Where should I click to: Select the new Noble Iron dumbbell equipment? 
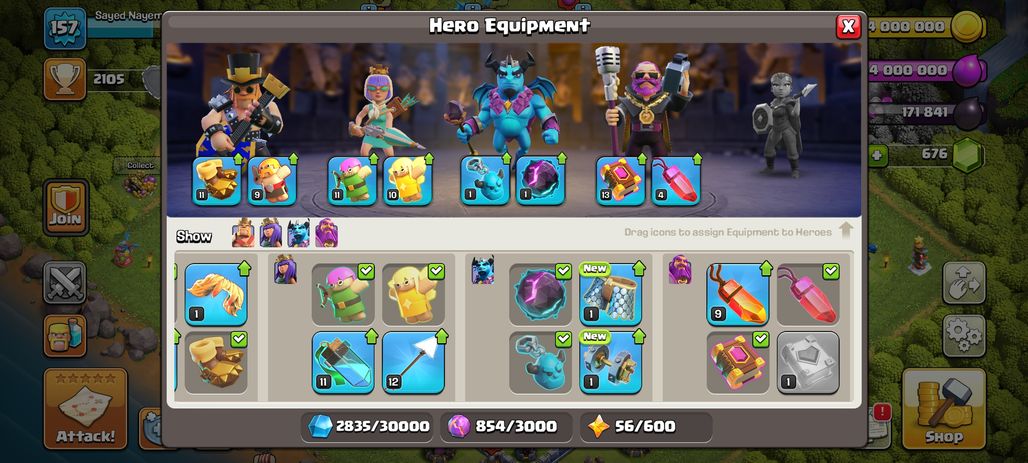click(610, 362)
